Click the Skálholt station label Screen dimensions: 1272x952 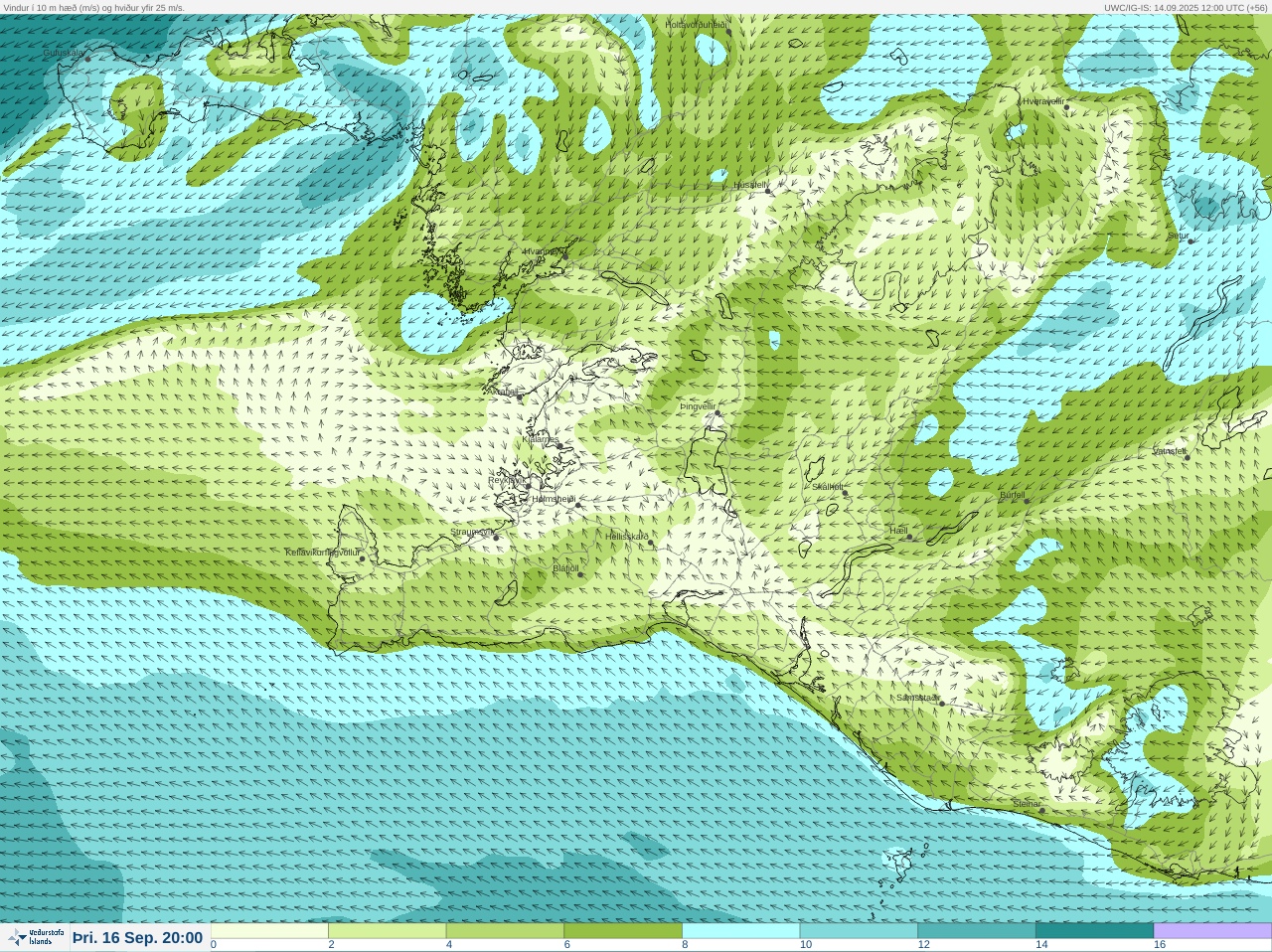click(x=828, y=487)
